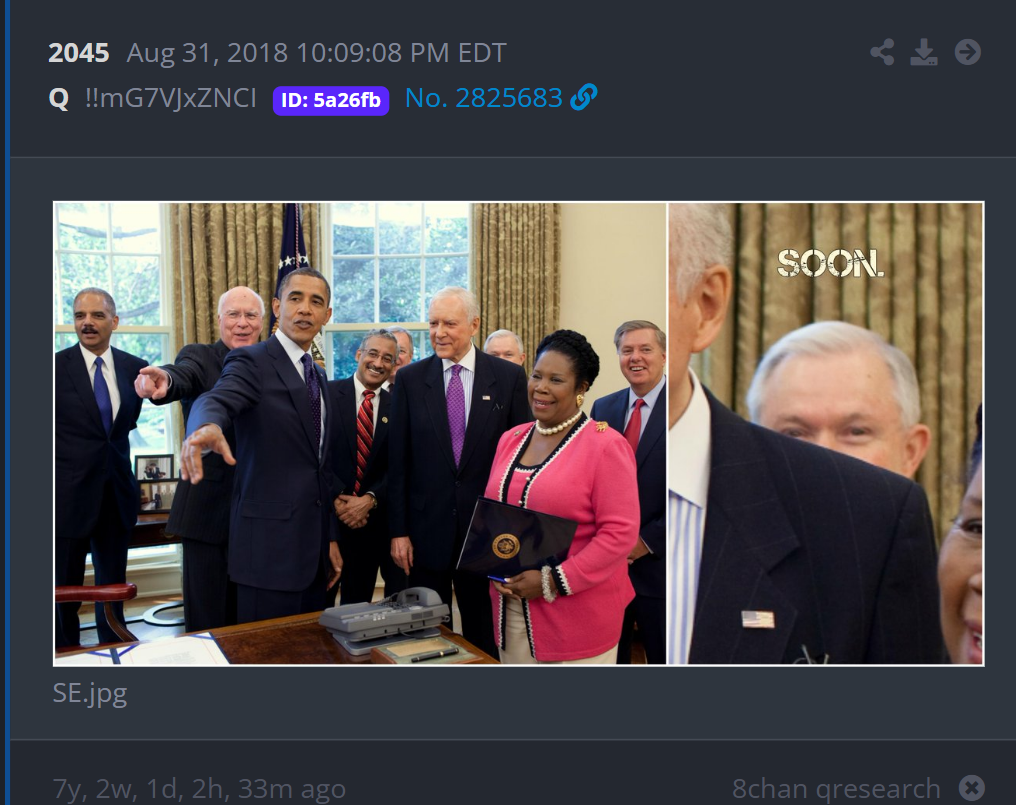
Task: Click the flag lapel pin in close-up panel
Action: pyautogui.click(x=757, y=619)
